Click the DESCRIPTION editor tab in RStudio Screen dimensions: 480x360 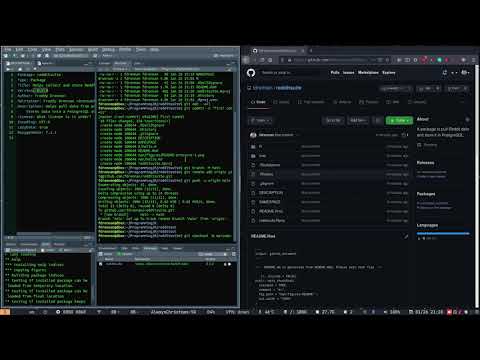point(19,63)
